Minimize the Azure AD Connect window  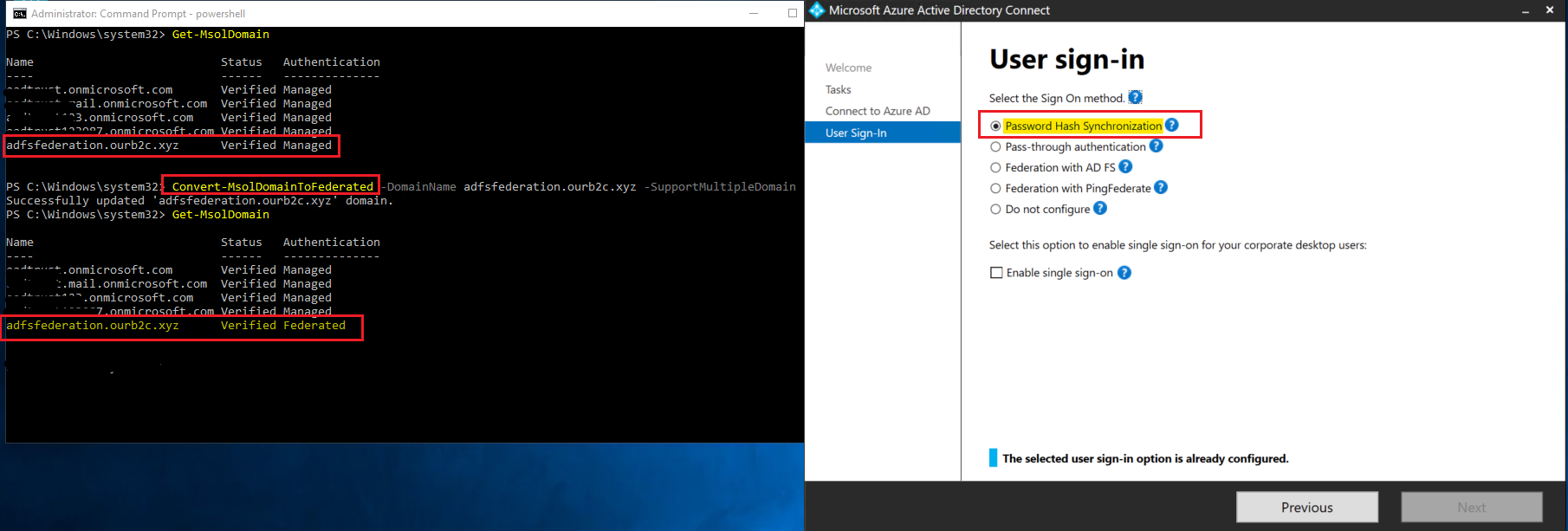(x=1525, y=10)
